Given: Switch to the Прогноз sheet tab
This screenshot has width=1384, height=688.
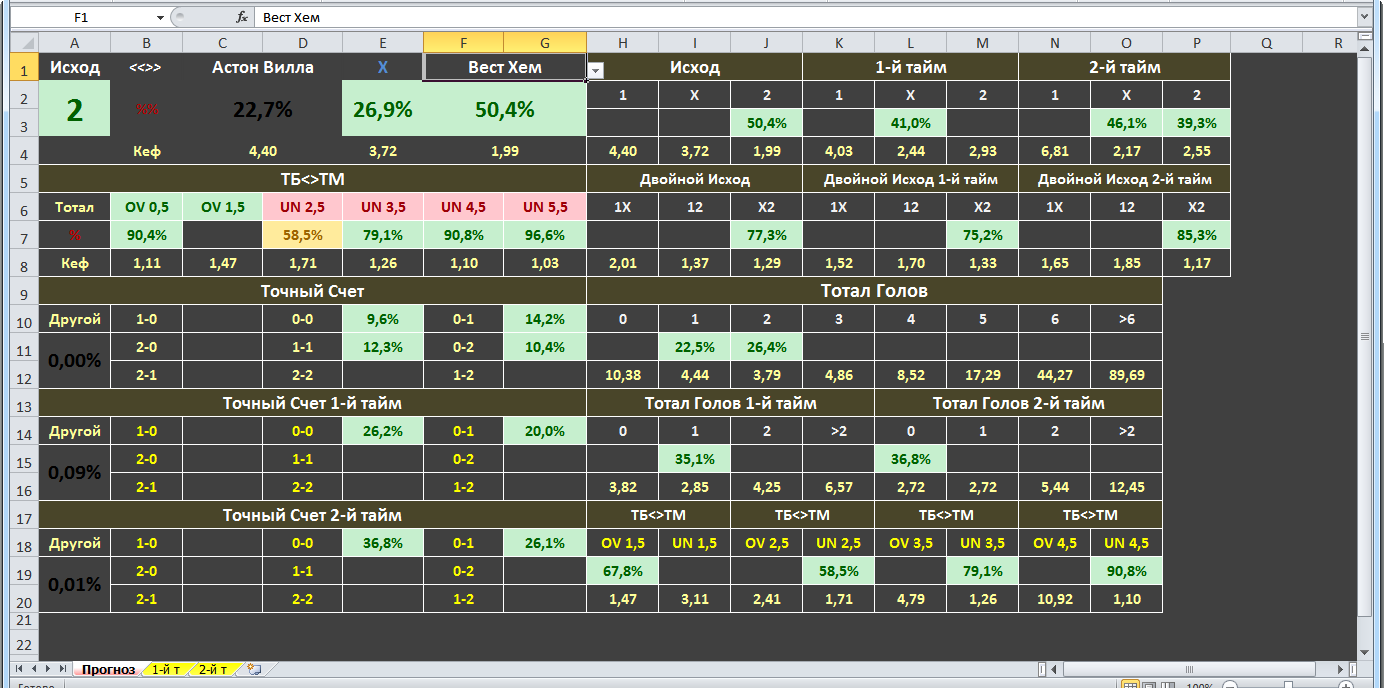Looking at the screenshot, I should click(108, 669).
